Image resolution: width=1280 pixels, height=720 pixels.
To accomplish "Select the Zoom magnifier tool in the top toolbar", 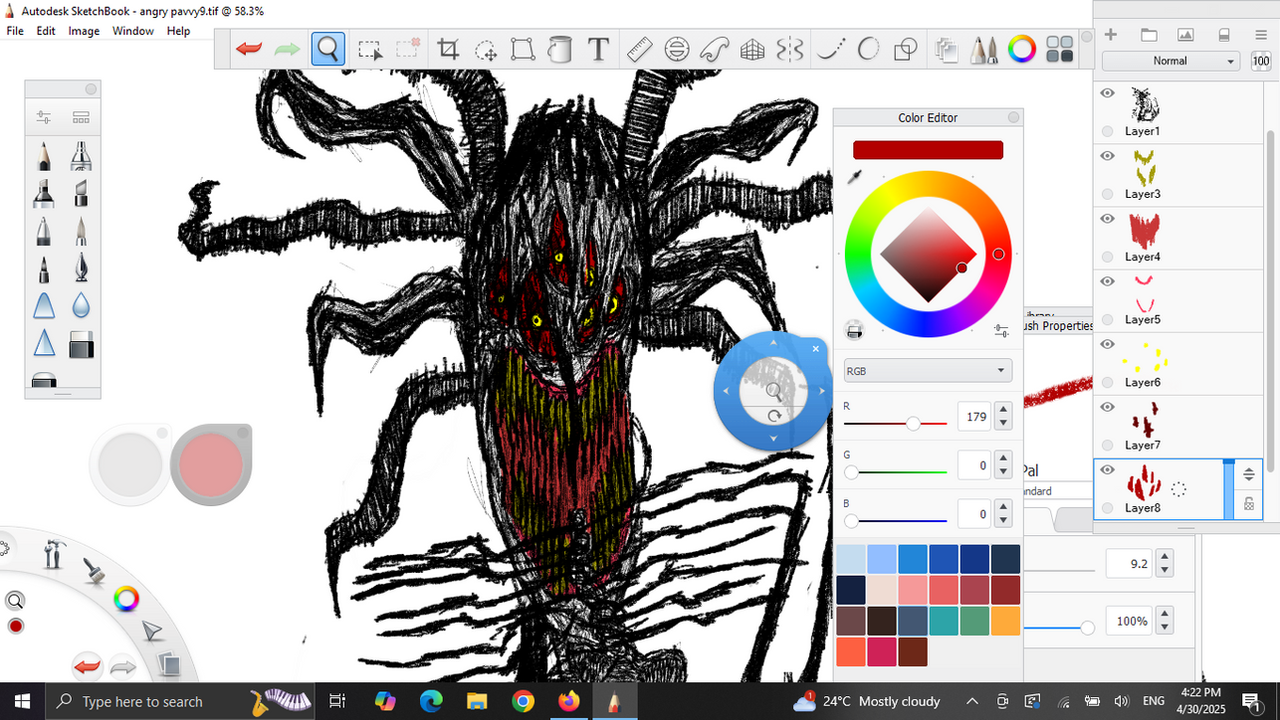I will coord(328,49).
